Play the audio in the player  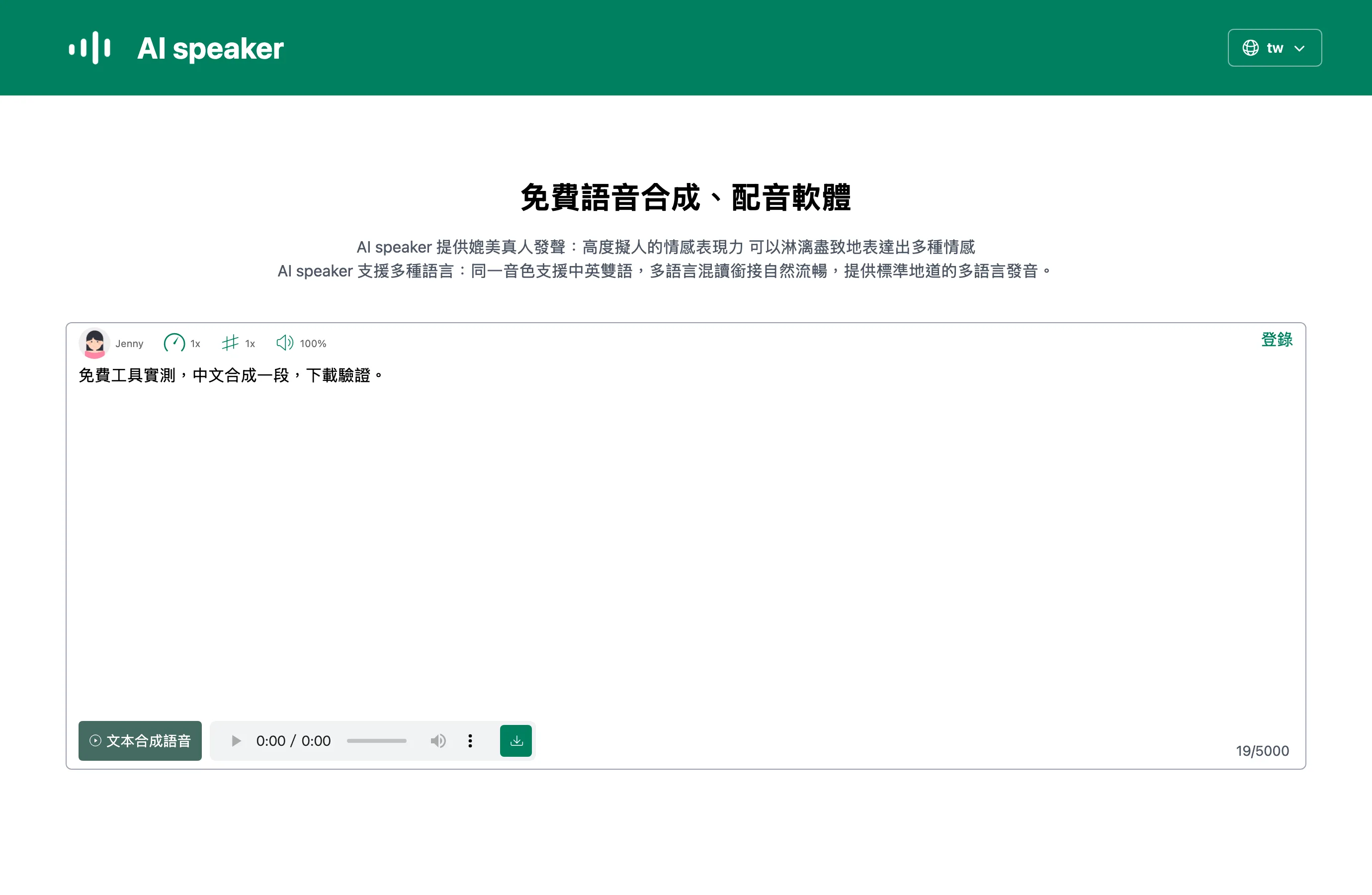(x=236, y=740)
